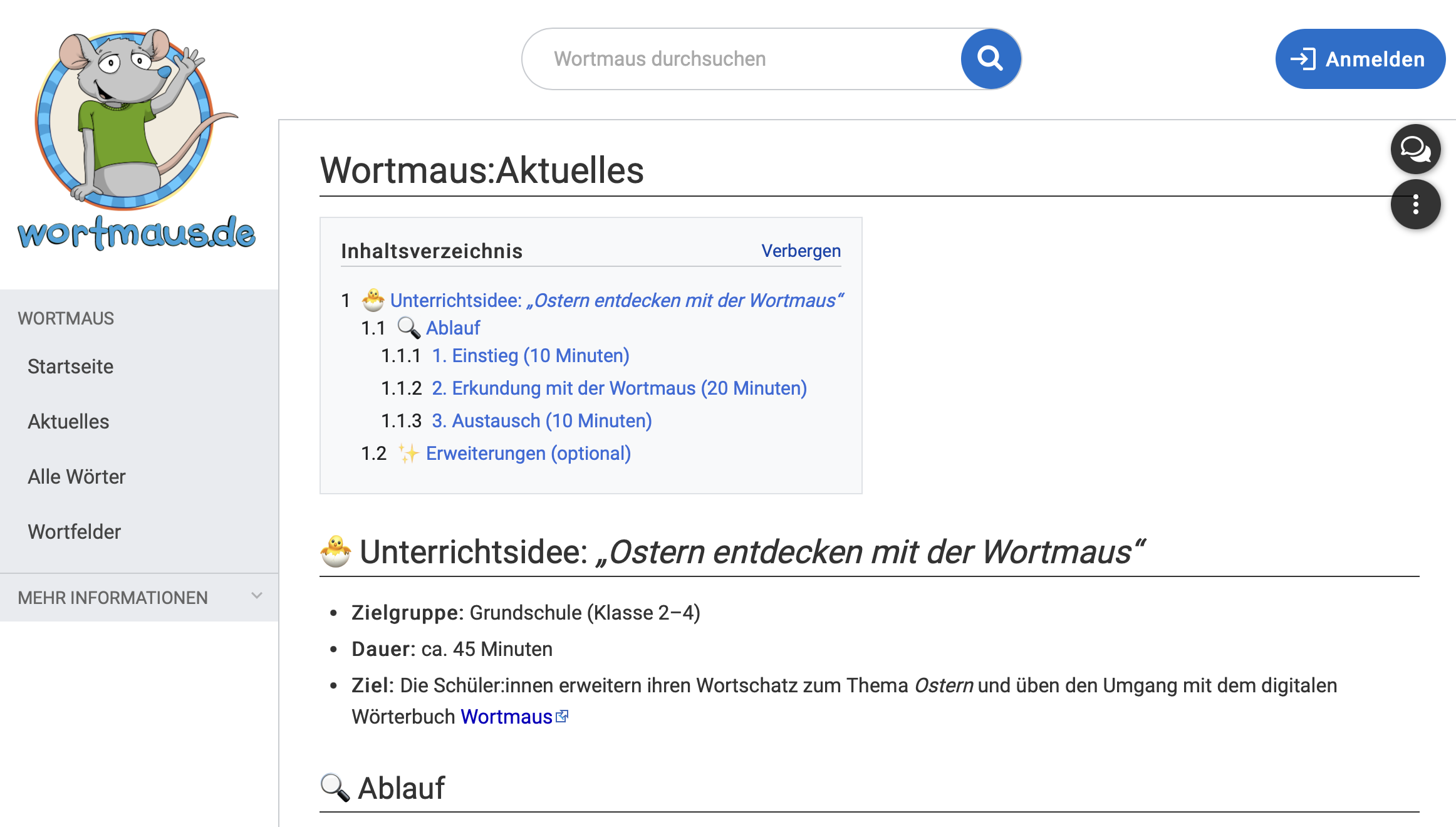Select the Wortmaus sidebar section header

point(66,318)
